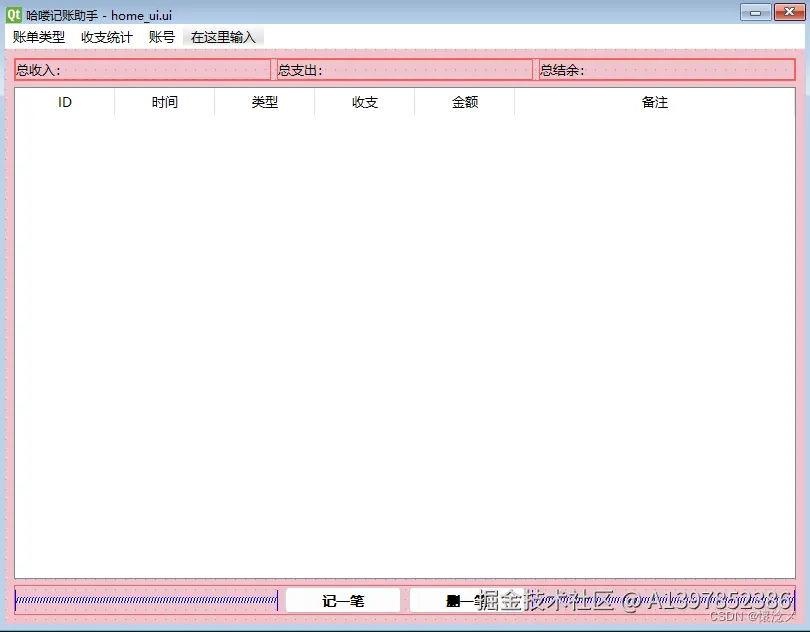
Task: Select the 备注 column header
Action: point(654,102)
